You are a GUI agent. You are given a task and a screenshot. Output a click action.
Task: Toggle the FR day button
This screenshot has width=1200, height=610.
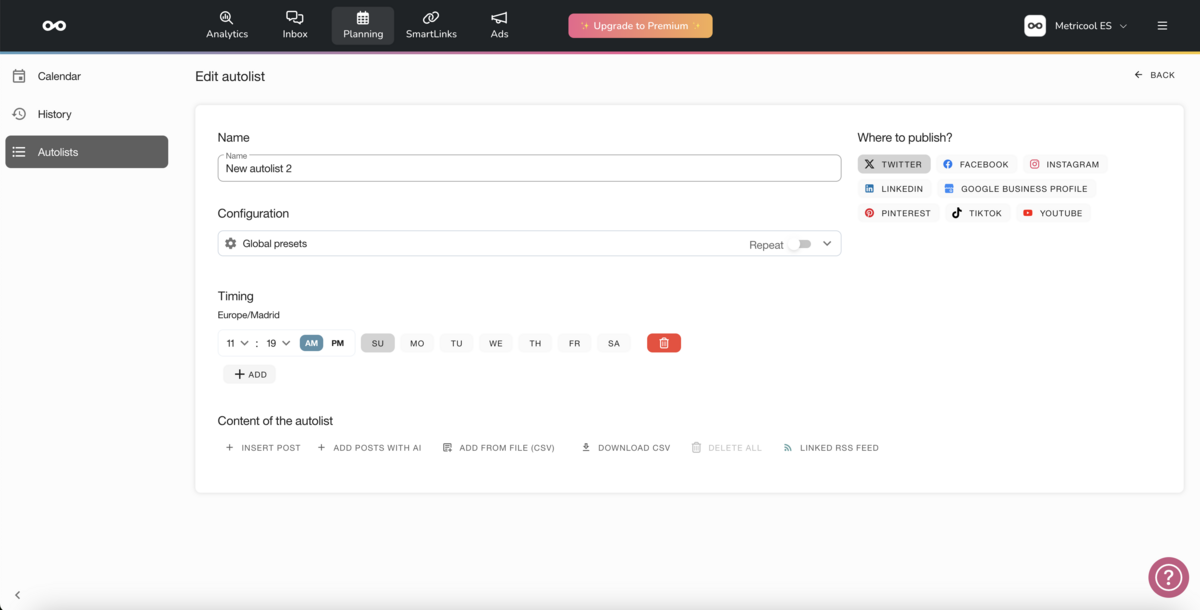574,343
